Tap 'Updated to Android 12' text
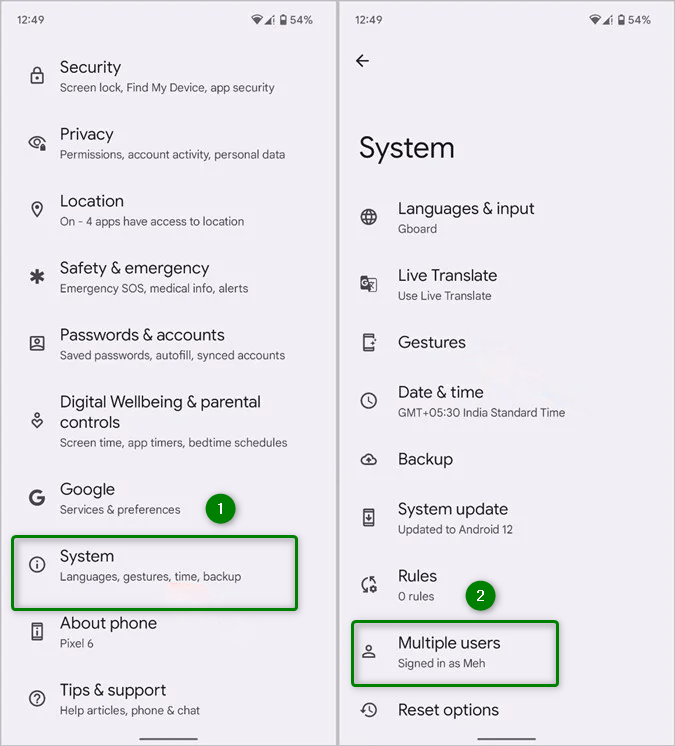675x746 pixels. [455, 529]
